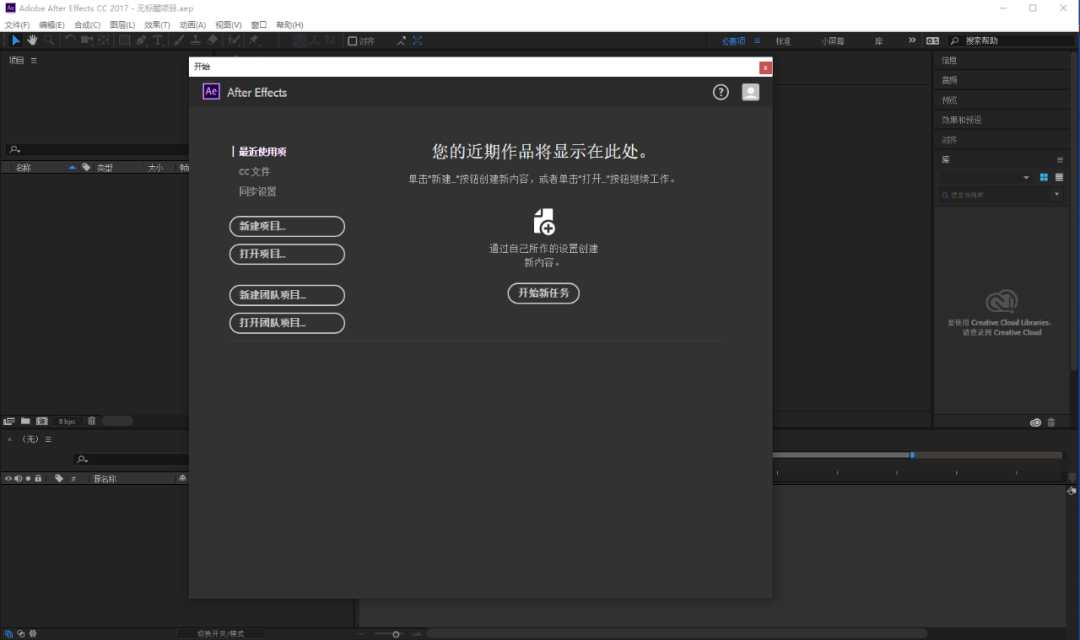The height and width of the screenshot is (640, 1080).
Task: Create a new composition from Project panel footer
Action: coord(42,421)
